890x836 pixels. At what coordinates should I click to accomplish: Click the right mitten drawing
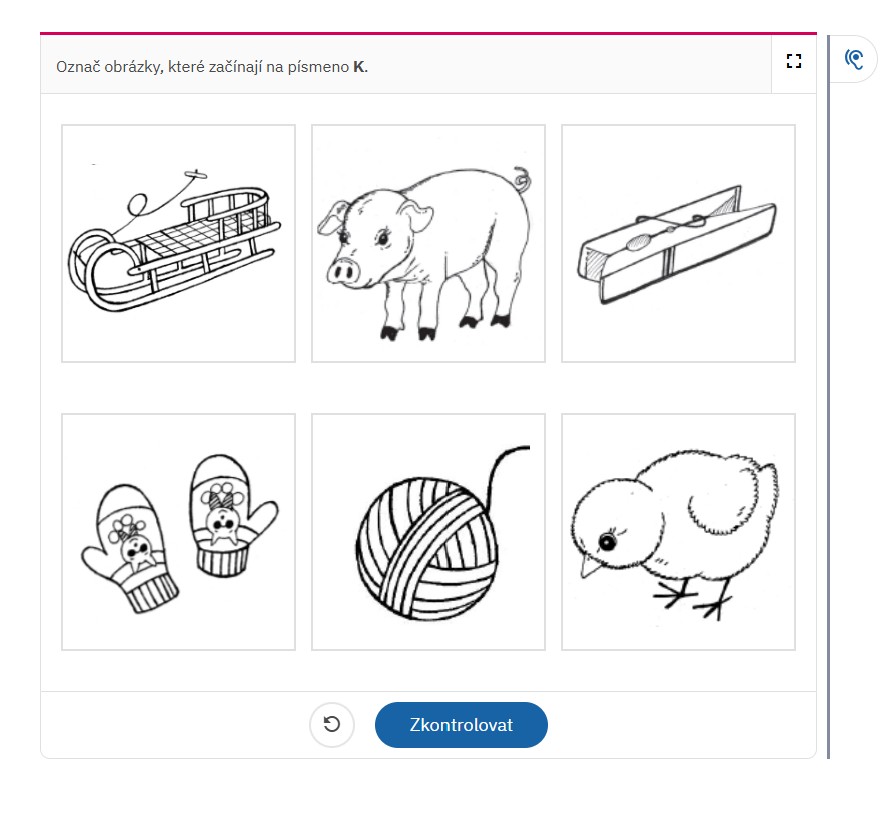[x=230, y=515]
